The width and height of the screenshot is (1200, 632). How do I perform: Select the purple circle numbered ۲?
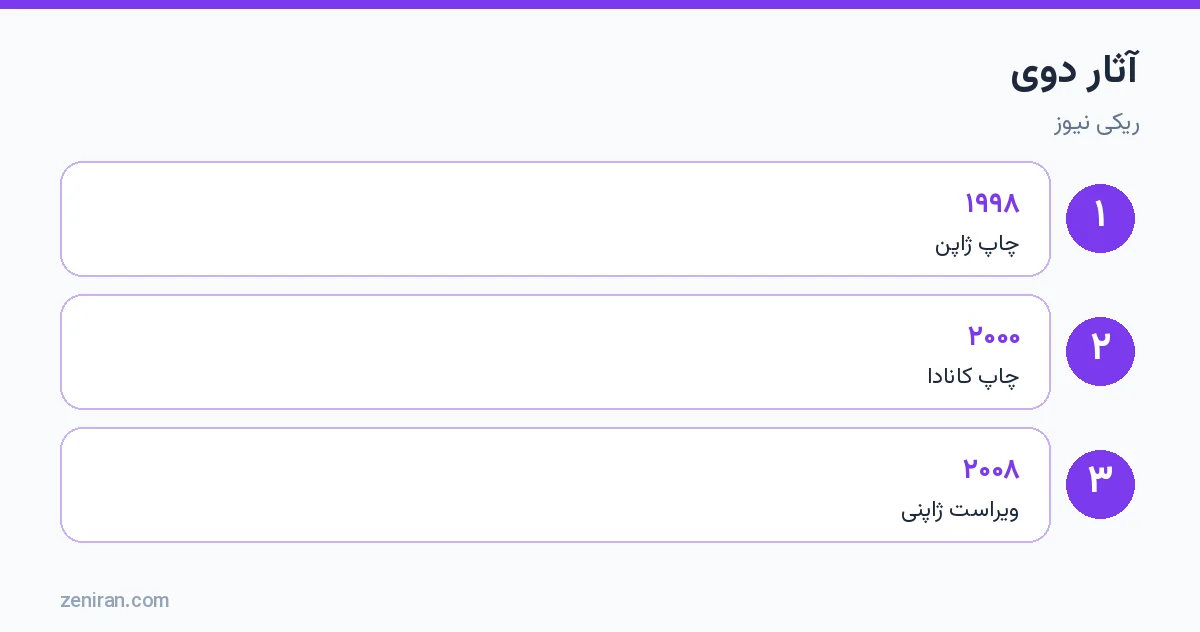click(x=1100, y=351)
